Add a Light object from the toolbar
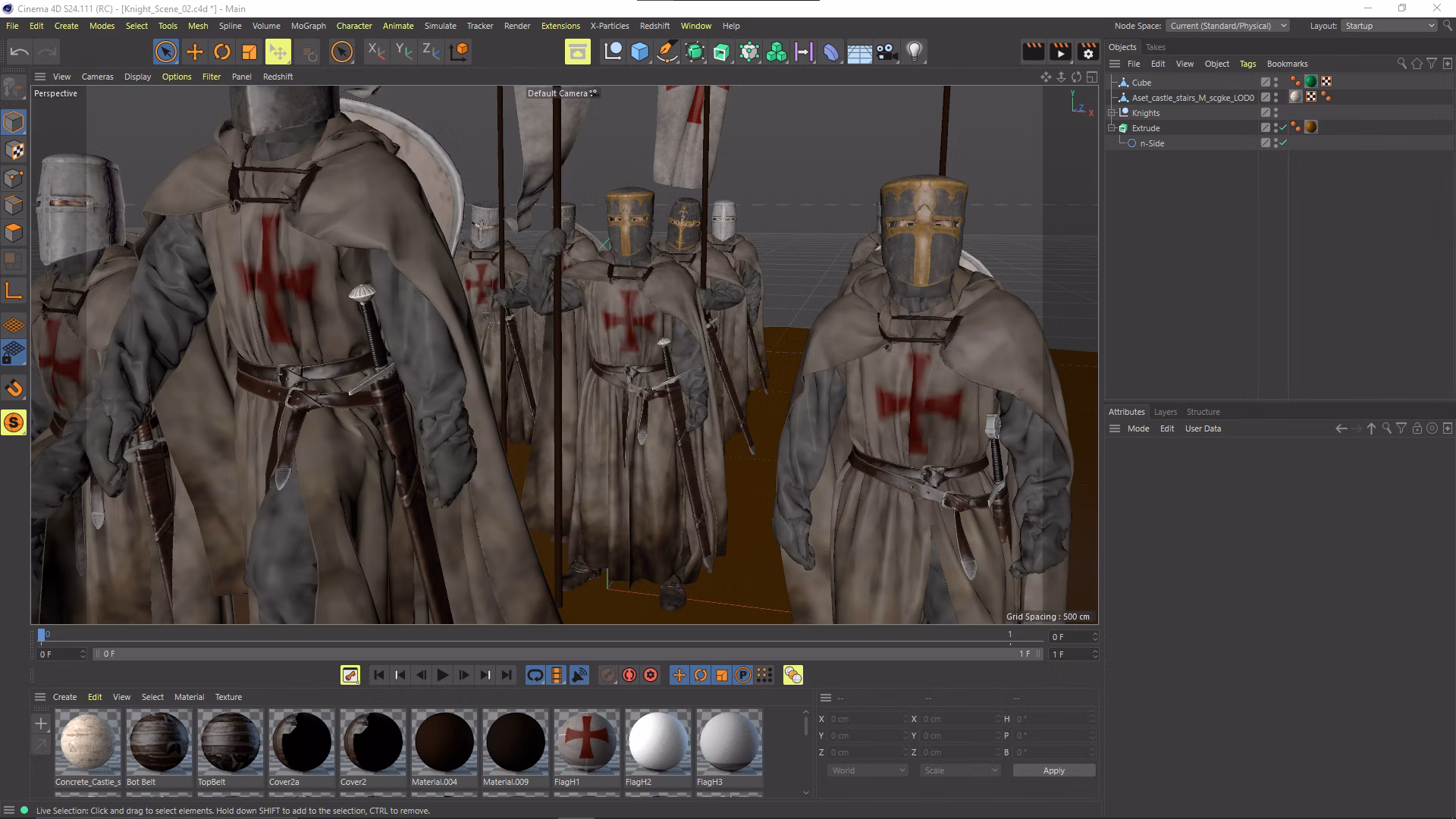 915,52
